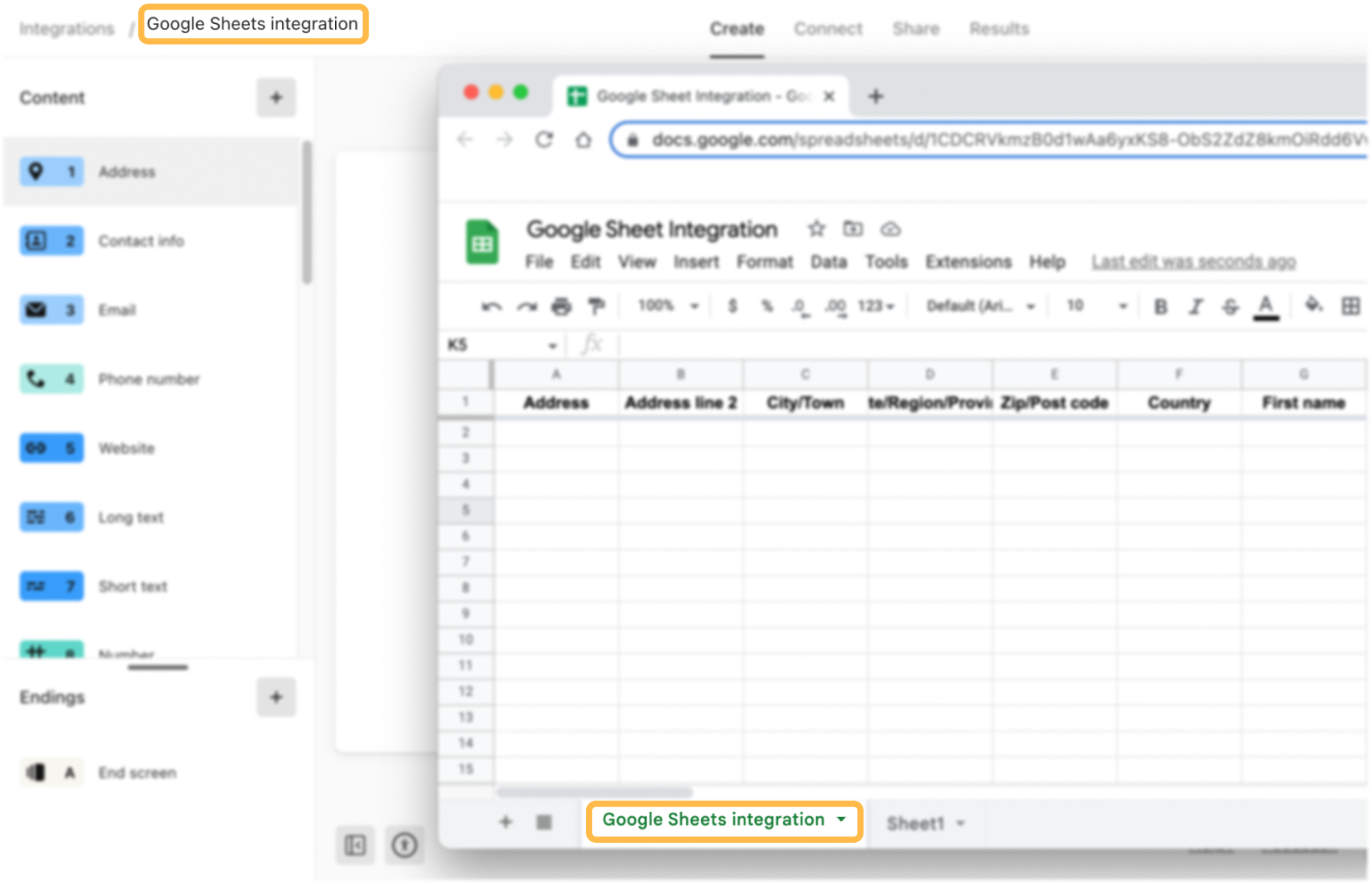Add a new ending with plus button
The height and width of the screenshot is (884, 1372).
[276, 697]
